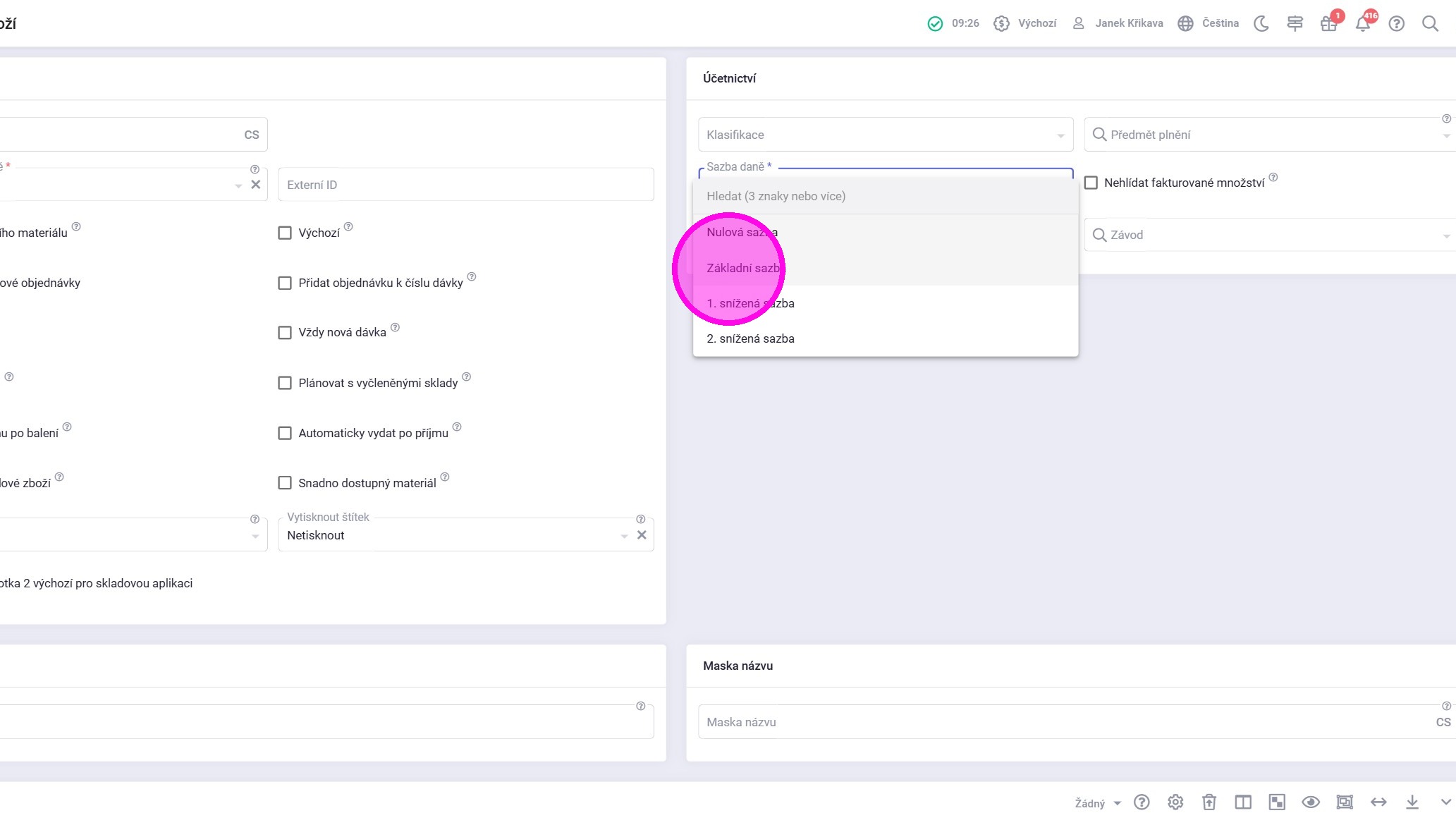1456x813 pixels.
Task: Click the signpost icon in header
Action: (x=1295, y=24)
